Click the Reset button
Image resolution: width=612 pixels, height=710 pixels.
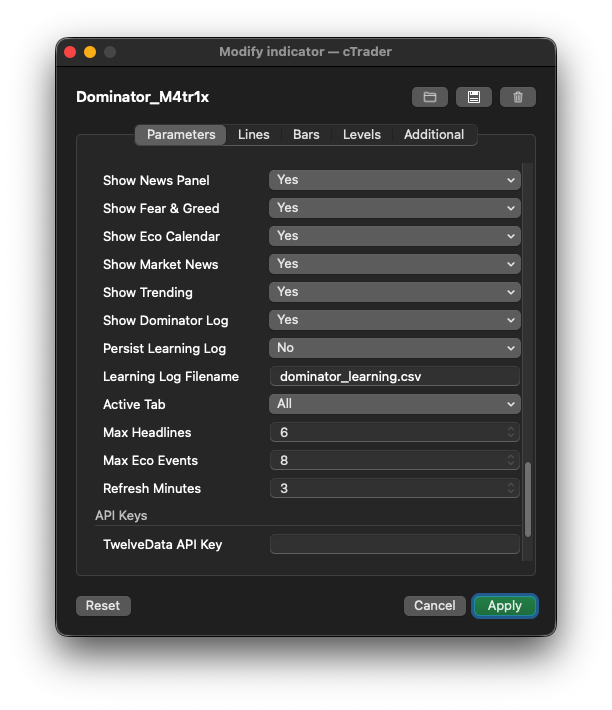(x=103, y=606)
